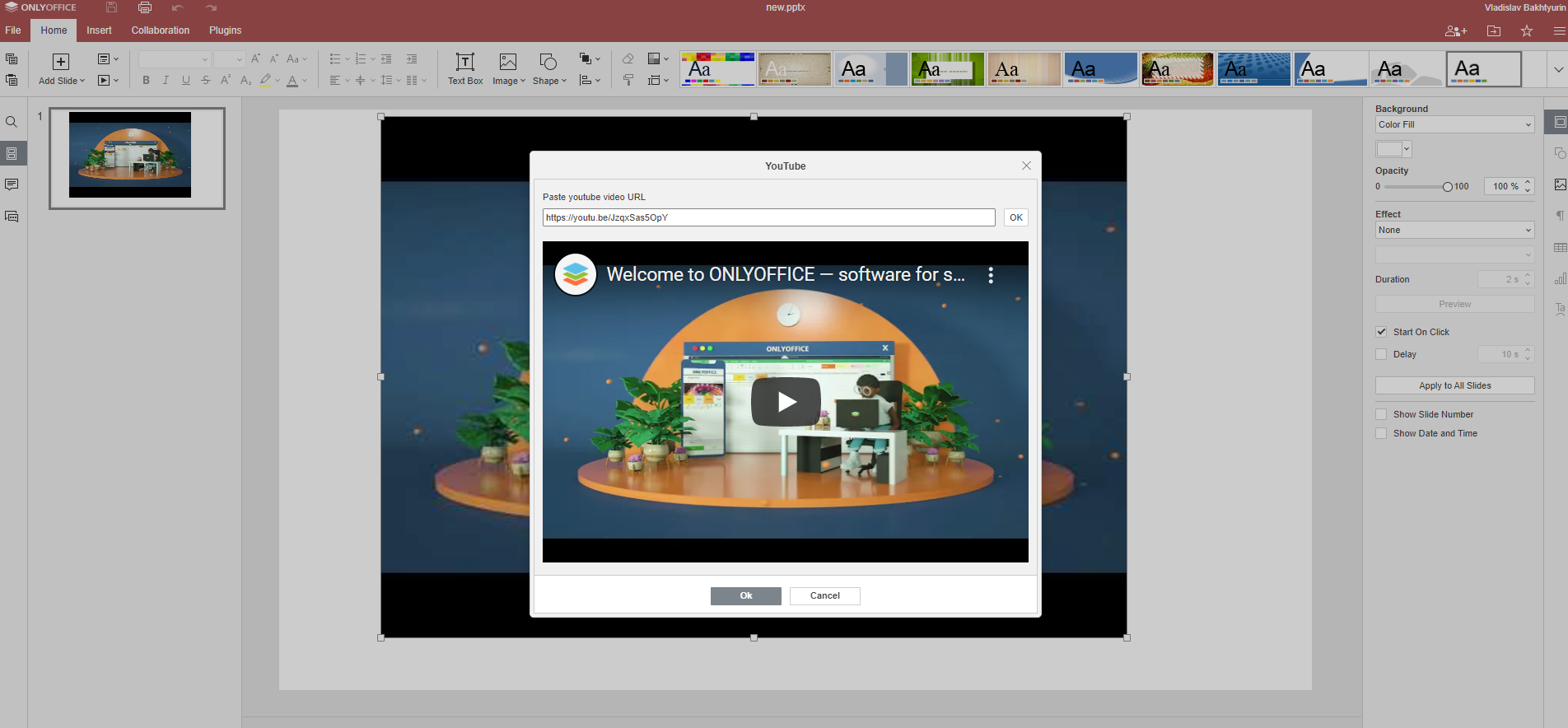Screen dimensions: 1568x728
Task: Play the YouTube video preview
Action: coord(785,402)
